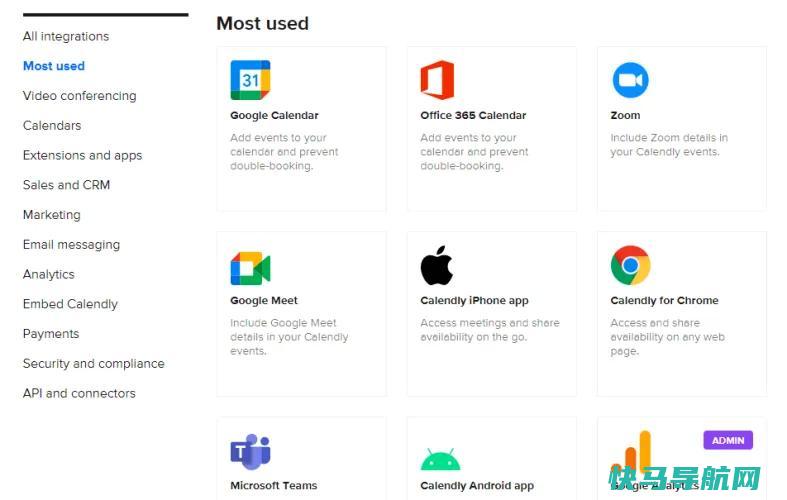Choose Security and compliance category
This screenshot has height=500, width=787.
pos(93,363)
